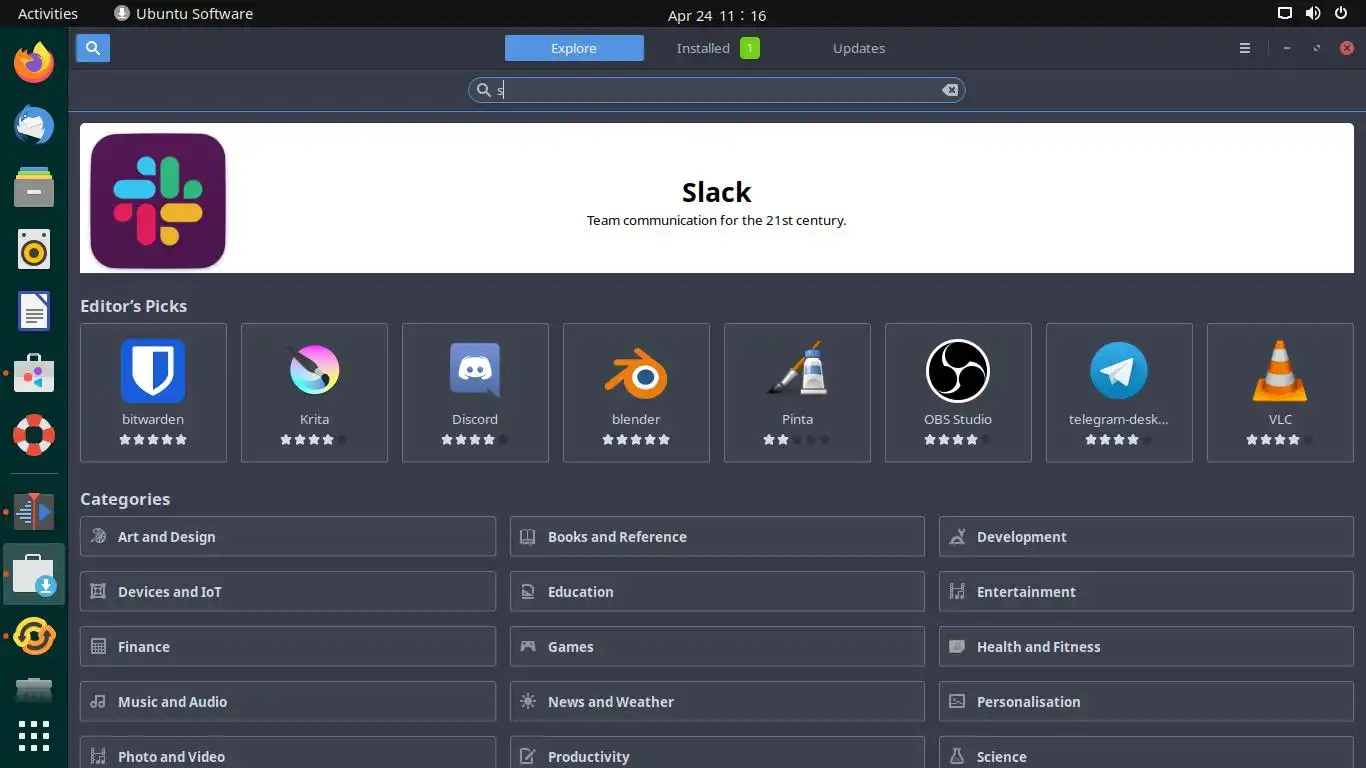Switch to the Installed tab

pyautogui.click(x=716, y=48)
